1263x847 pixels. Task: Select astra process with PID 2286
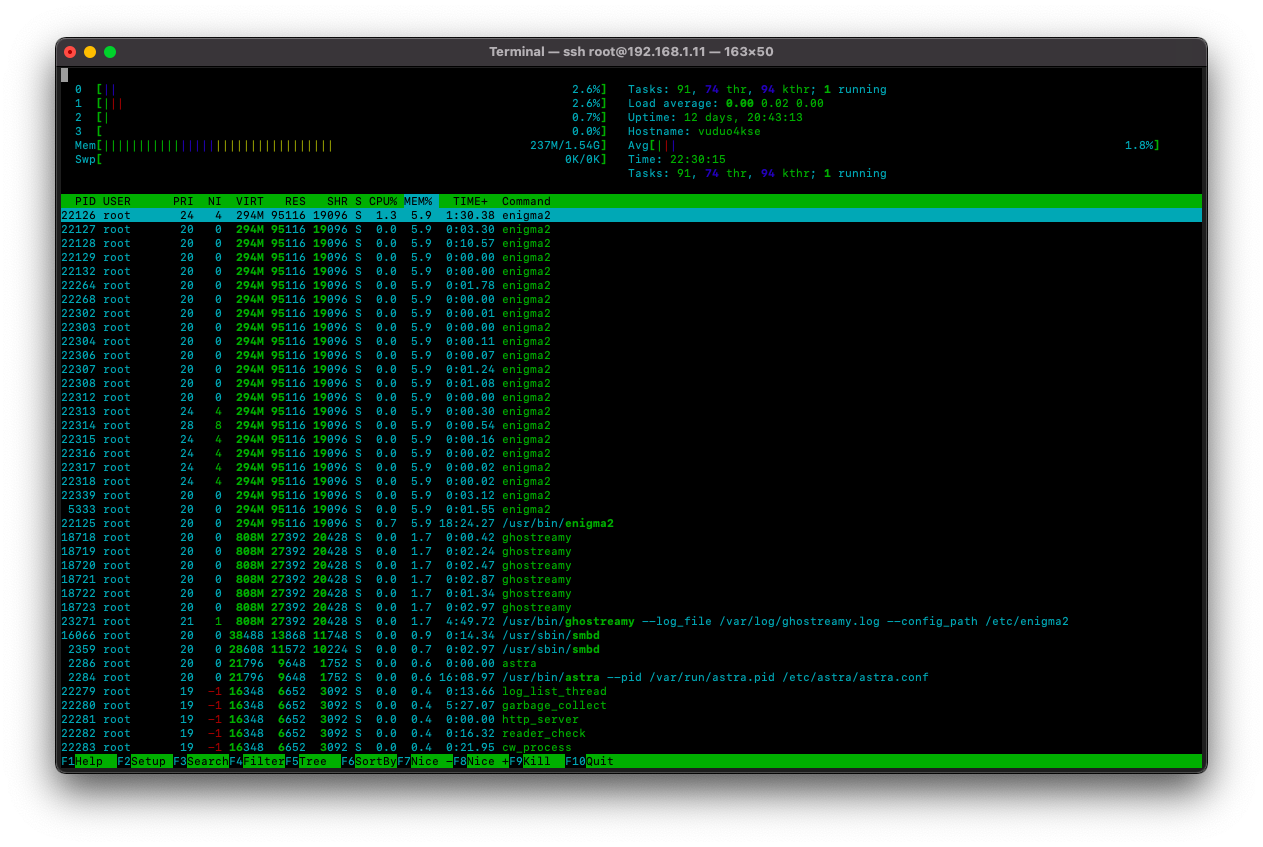pyautogui.click(x=631, y=663)
